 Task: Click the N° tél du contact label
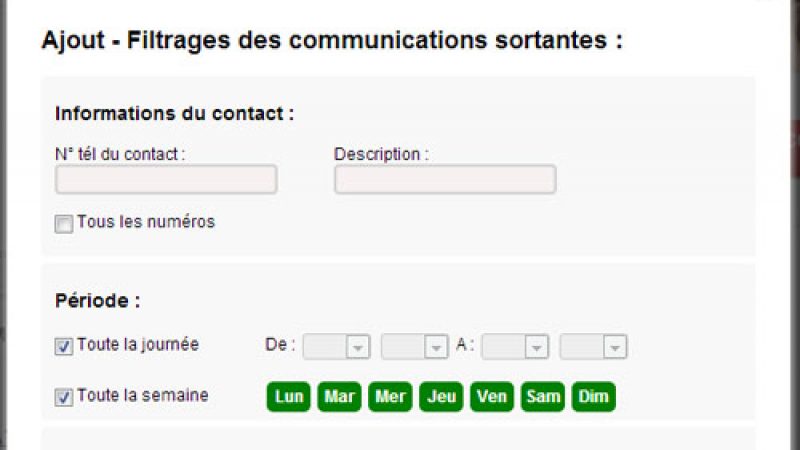tap(120, 154)
